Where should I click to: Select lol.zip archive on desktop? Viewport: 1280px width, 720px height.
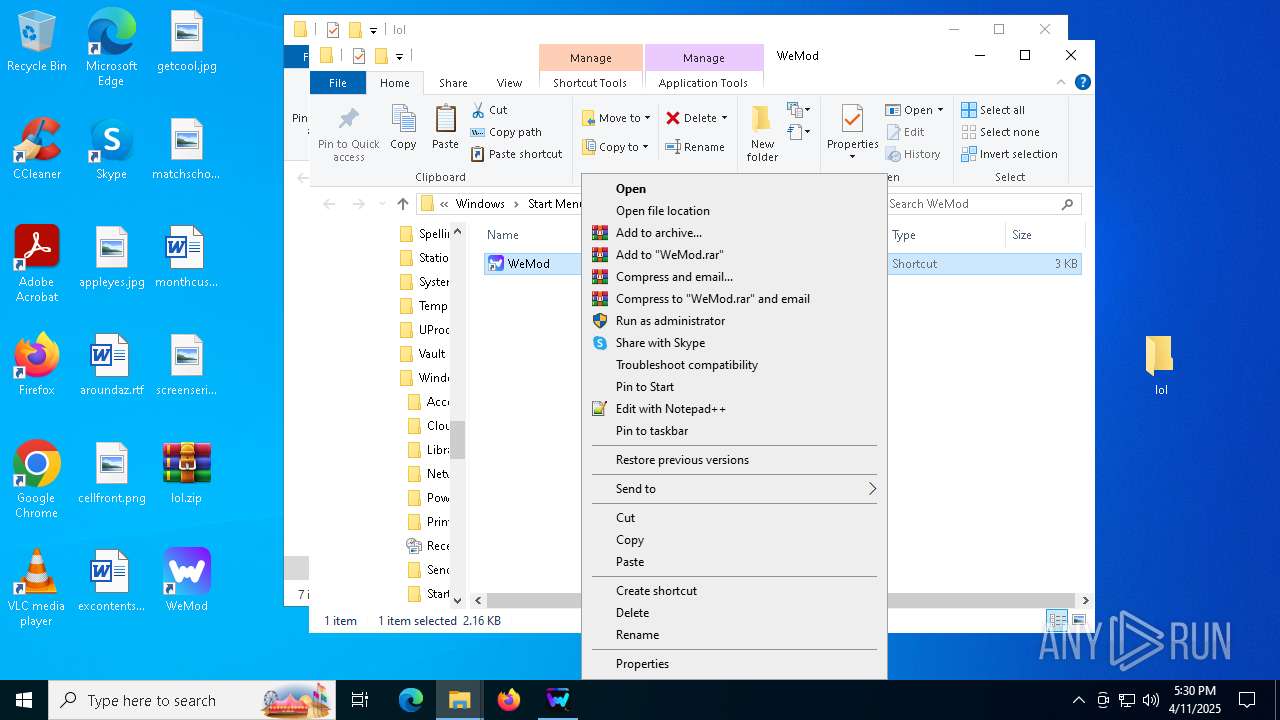pyautogui.click(x=187, y=474)
